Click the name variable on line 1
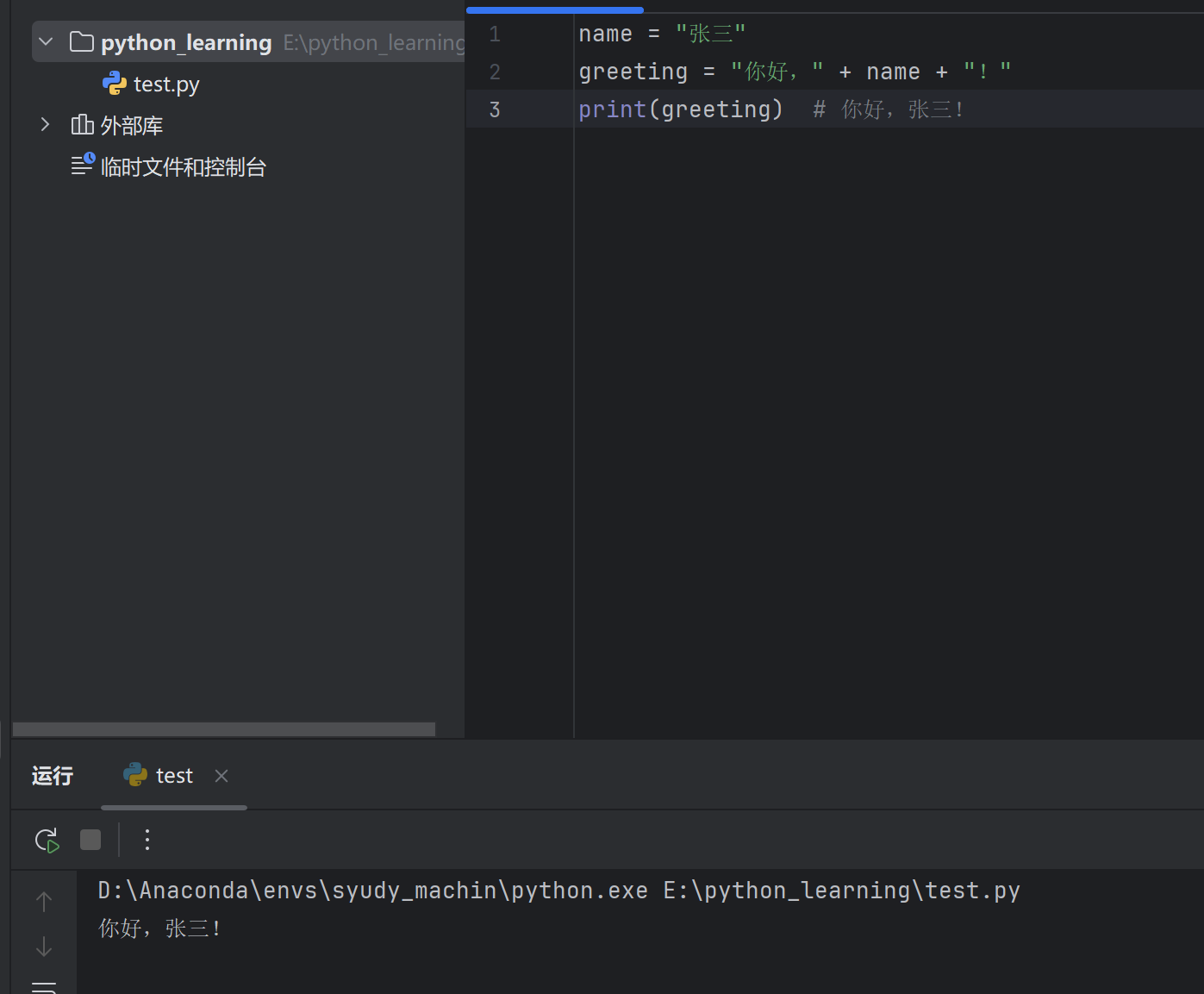1204x994 pixels. pos(606,34)
